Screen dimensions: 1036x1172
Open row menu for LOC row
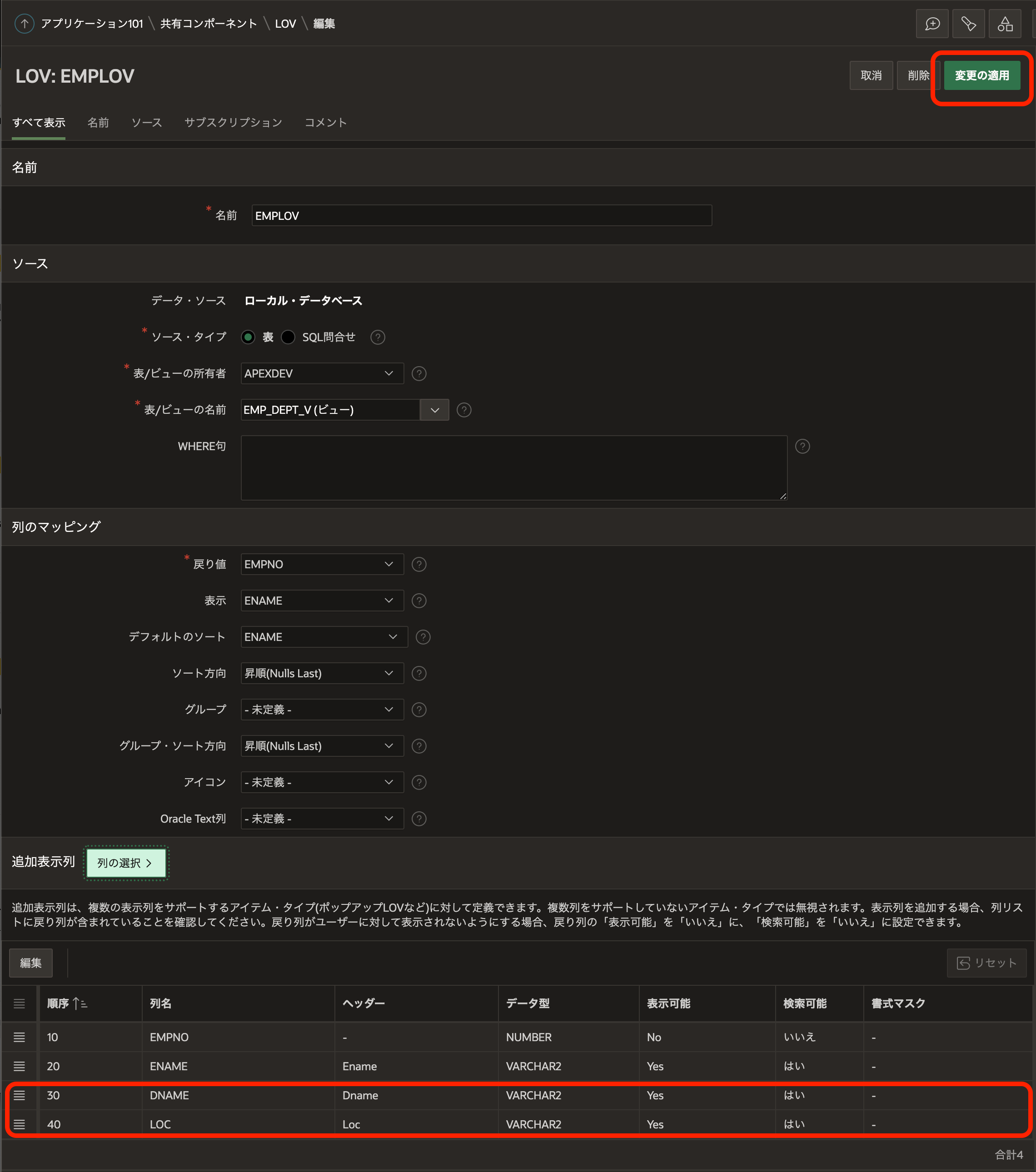pyautogui.click(x=19, y=1124)
